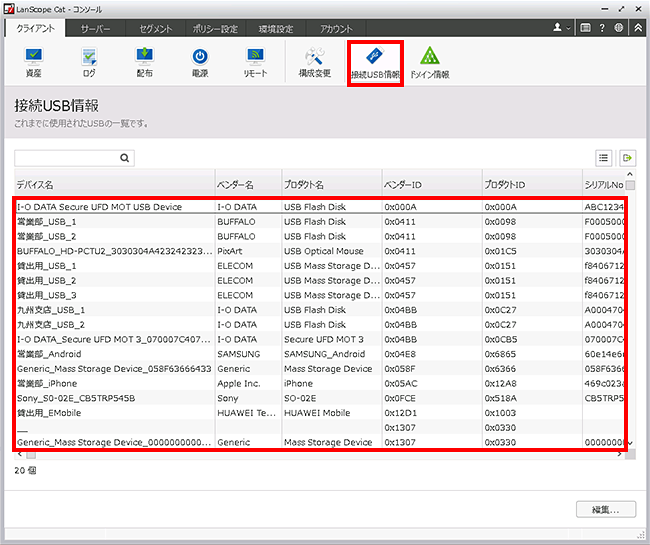This screenshot has height=545, width=650.
Task: Click the window layout icon in header
Action: [x=585, y=28]
